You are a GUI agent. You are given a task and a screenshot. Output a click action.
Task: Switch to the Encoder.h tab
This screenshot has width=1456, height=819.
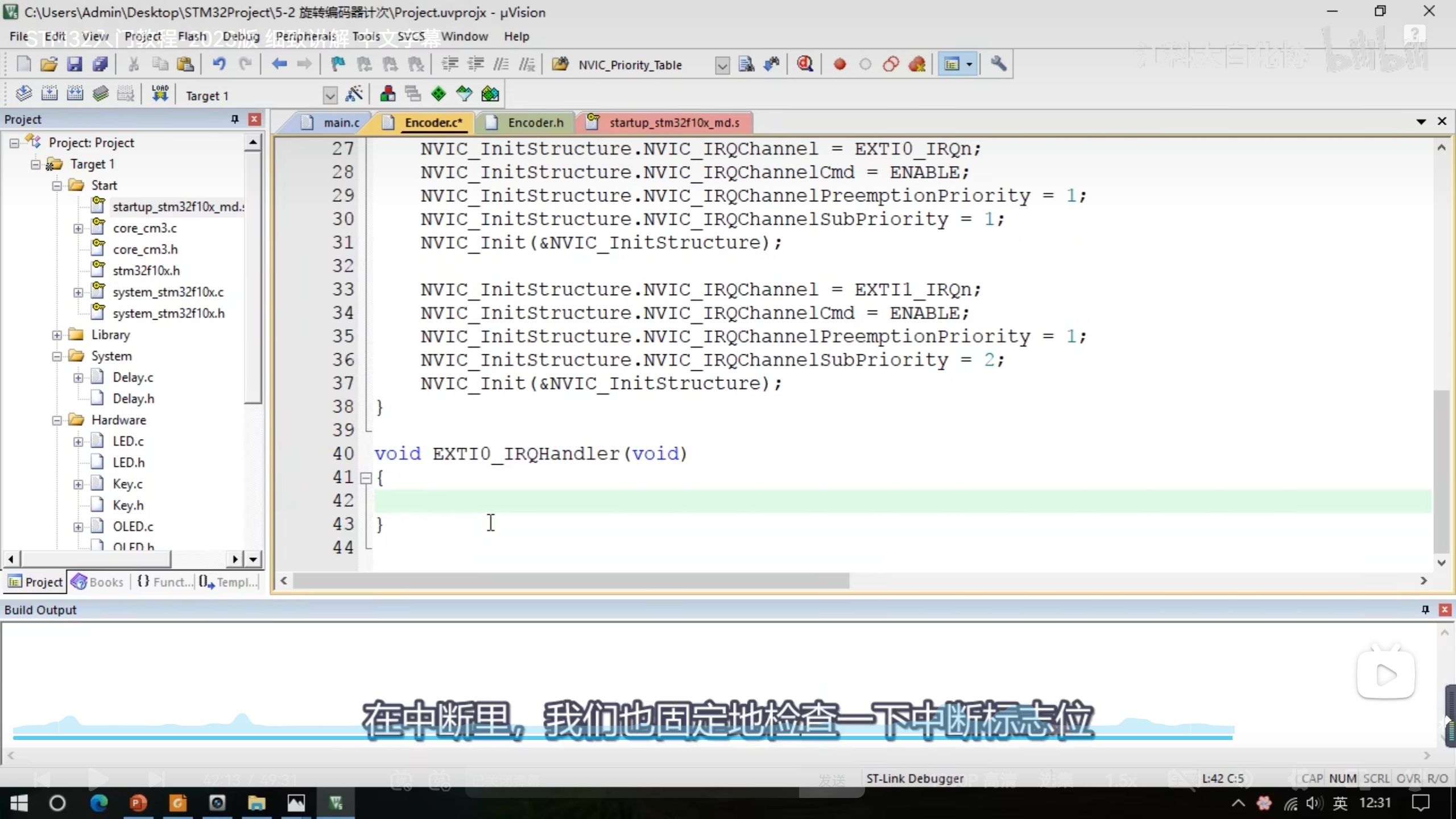(535, 123)
